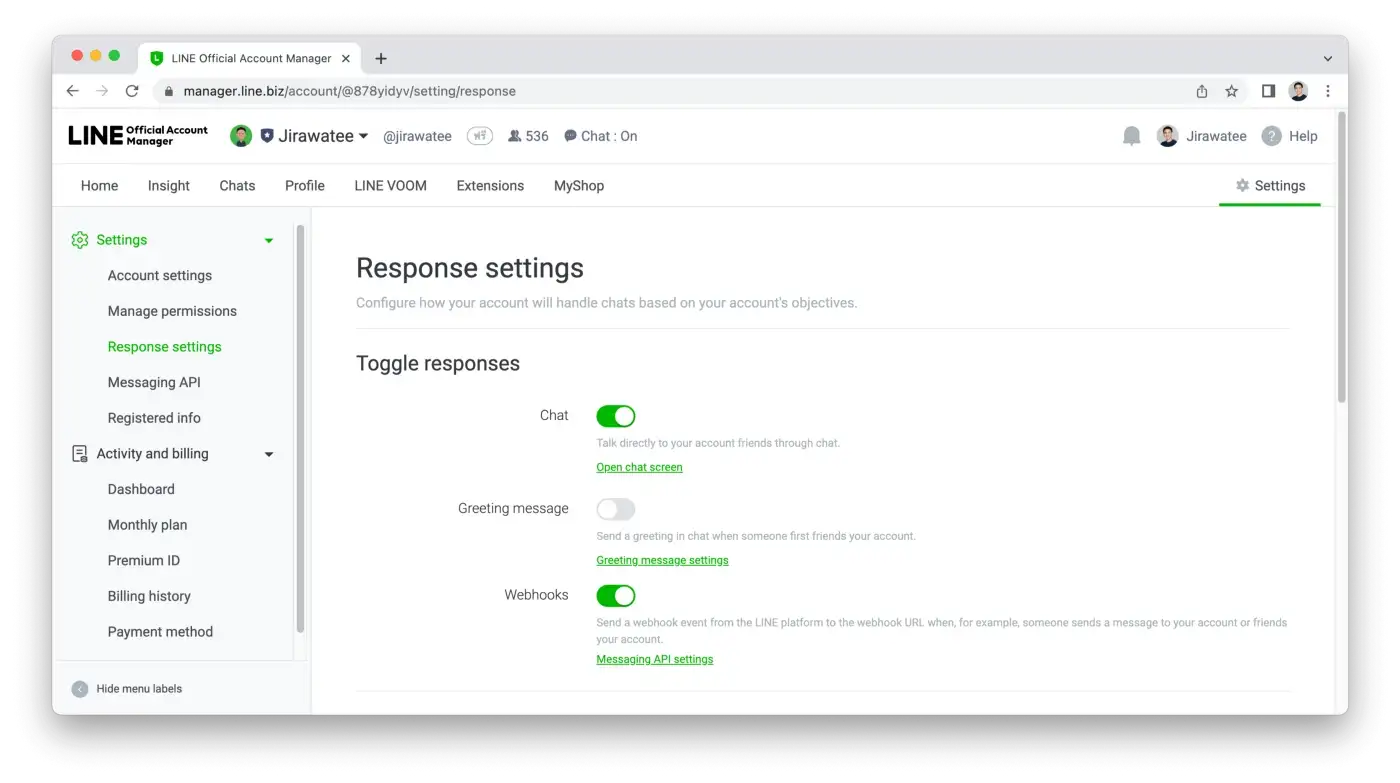Bookmark this page with the star icon

click(x=1232, y=91)
